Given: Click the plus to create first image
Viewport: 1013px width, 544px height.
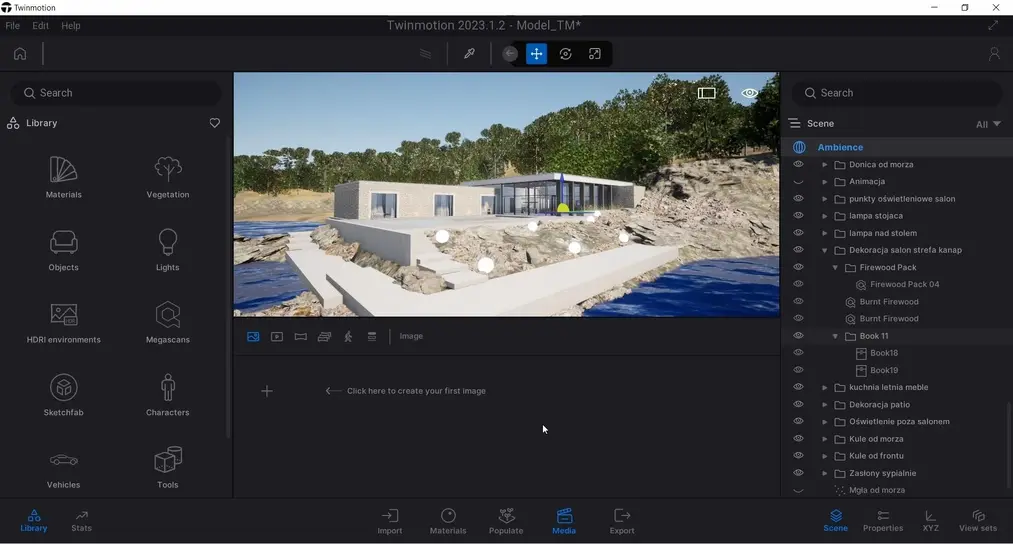Looking at the screenshot, I should (x=267, y=391).
